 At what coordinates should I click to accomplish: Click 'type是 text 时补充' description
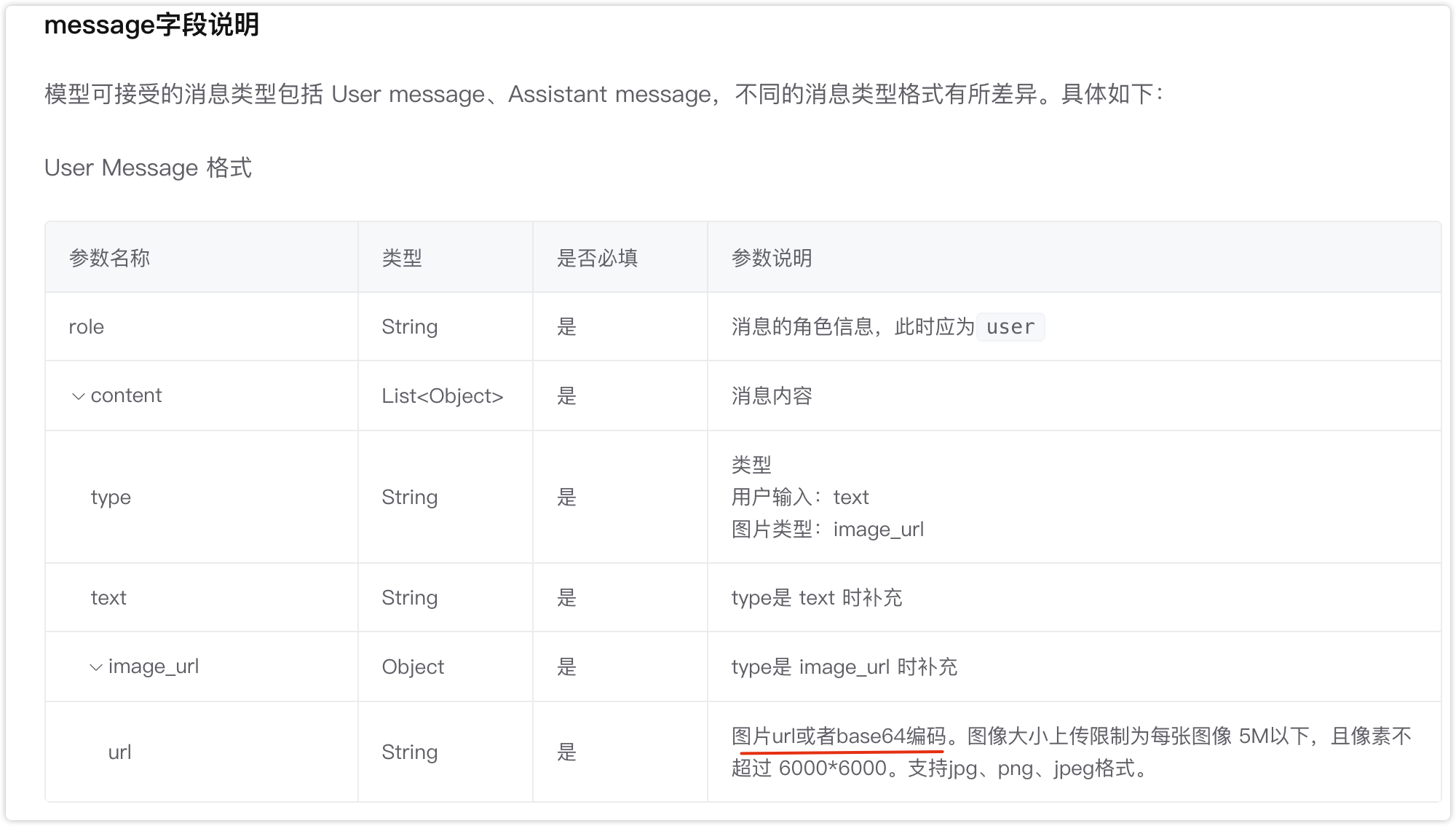click(817, 598)
